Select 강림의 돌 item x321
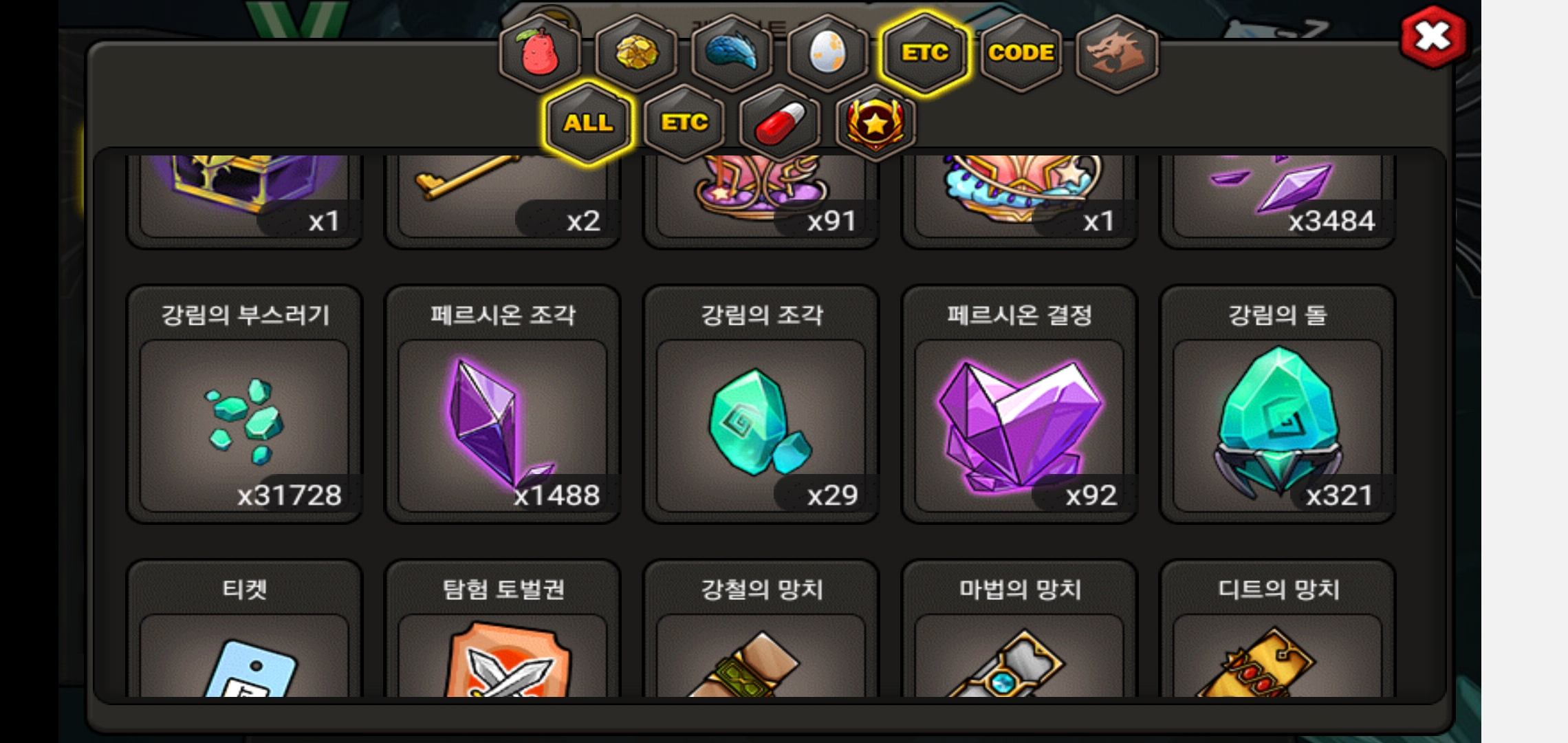Viewport: 1568px width, 743px height. (1278, 405)
